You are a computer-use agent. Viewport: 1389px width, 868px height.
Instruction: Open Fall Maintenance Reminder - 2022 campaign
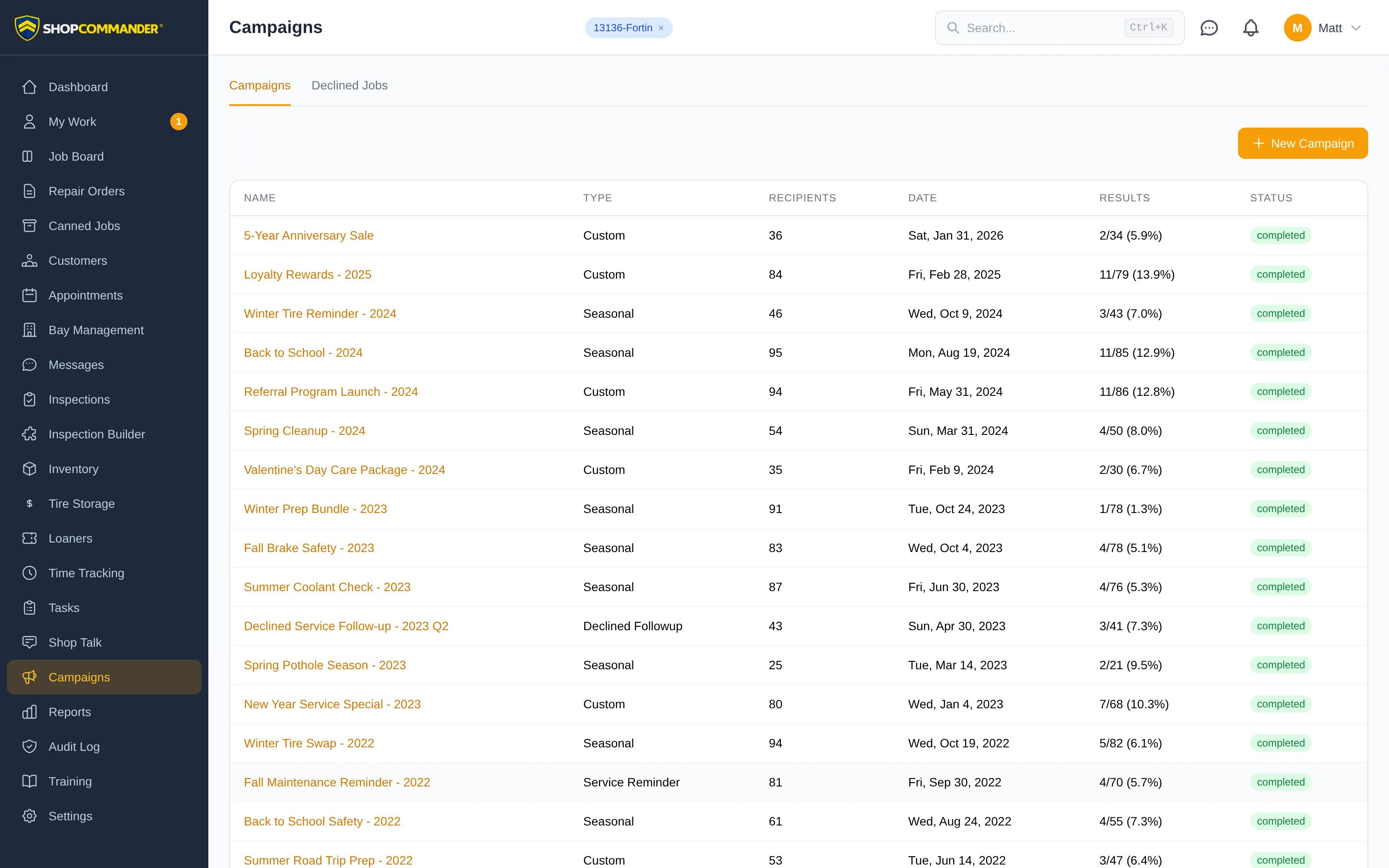[337, 782]
